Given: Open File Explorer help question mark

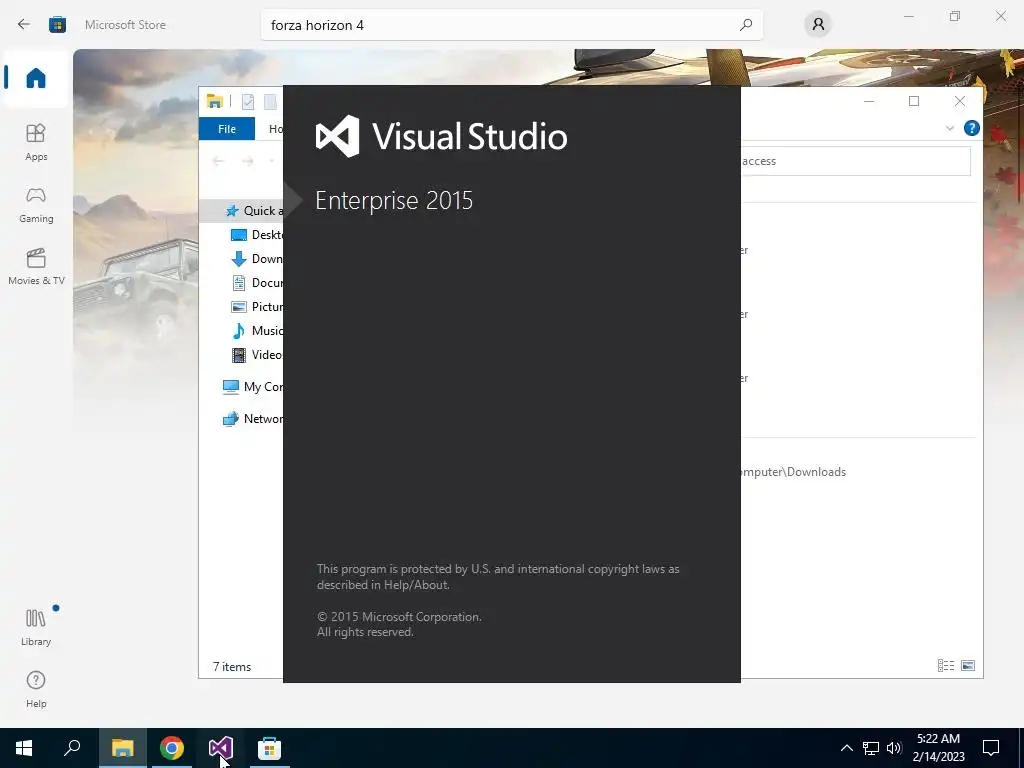Looking at the screenshot, I should [972, 128].
